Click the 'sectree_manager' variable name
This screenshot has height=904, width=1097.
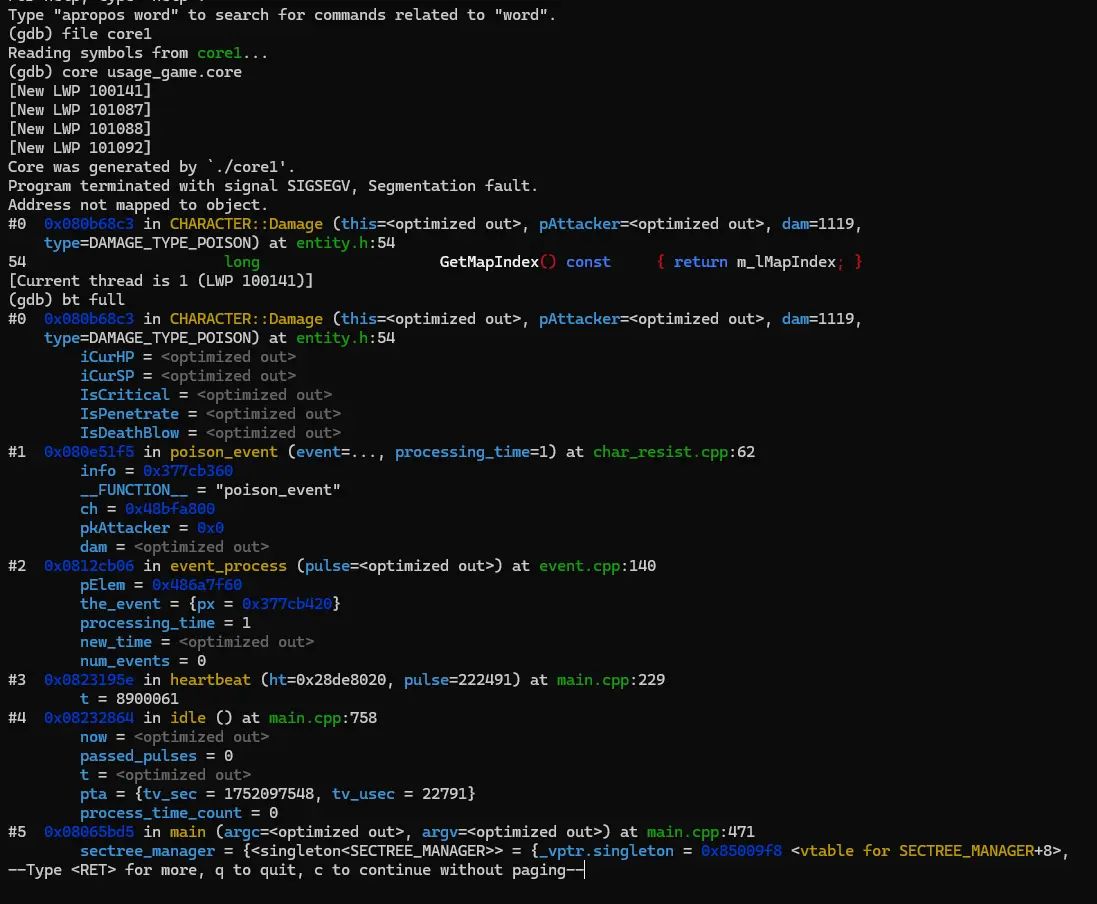148,851
